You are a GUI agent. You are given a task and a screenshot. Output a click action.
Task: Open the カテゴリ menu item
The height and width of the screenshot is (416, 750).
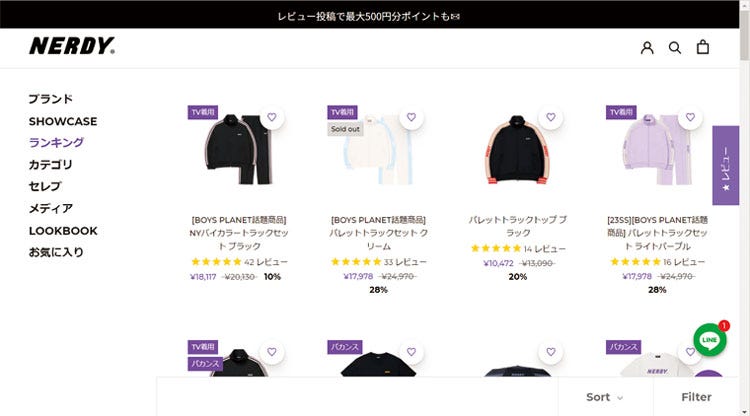tap(50, 164)
